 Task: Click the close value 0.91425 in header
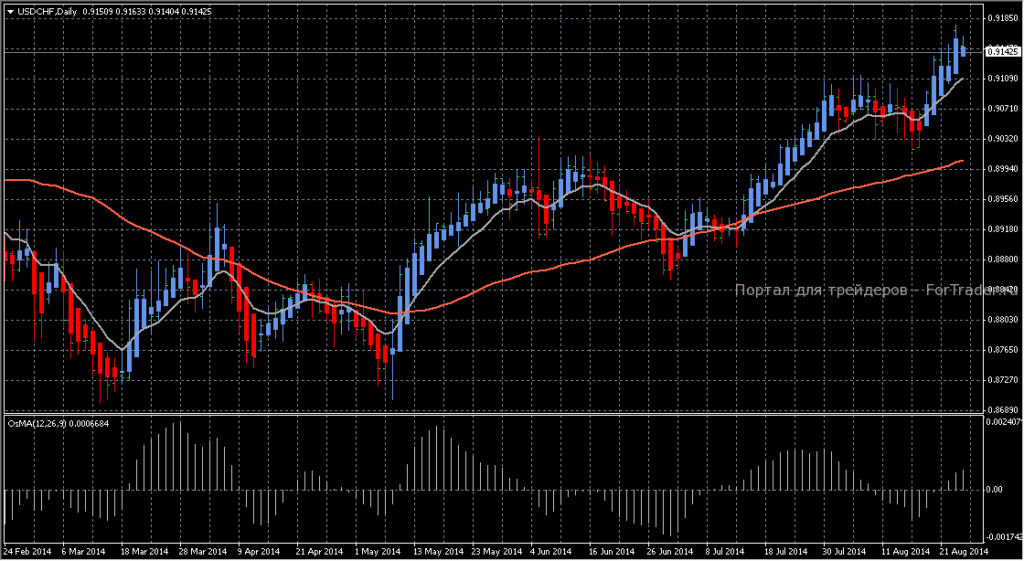coord(199,12)
